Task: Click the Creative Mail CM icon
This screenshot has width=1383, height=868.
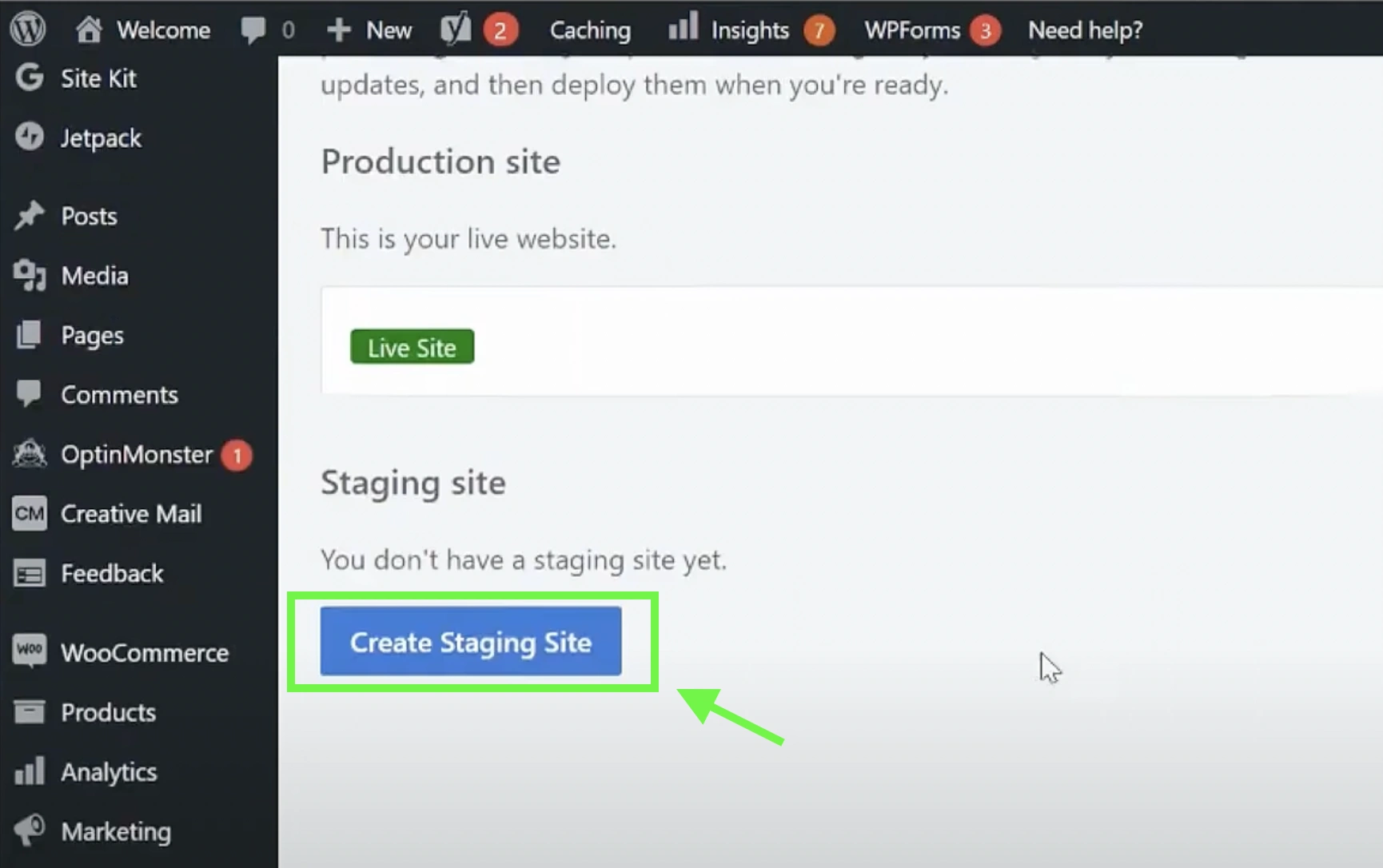Action: pyautogui.click(x=30, y=513)
